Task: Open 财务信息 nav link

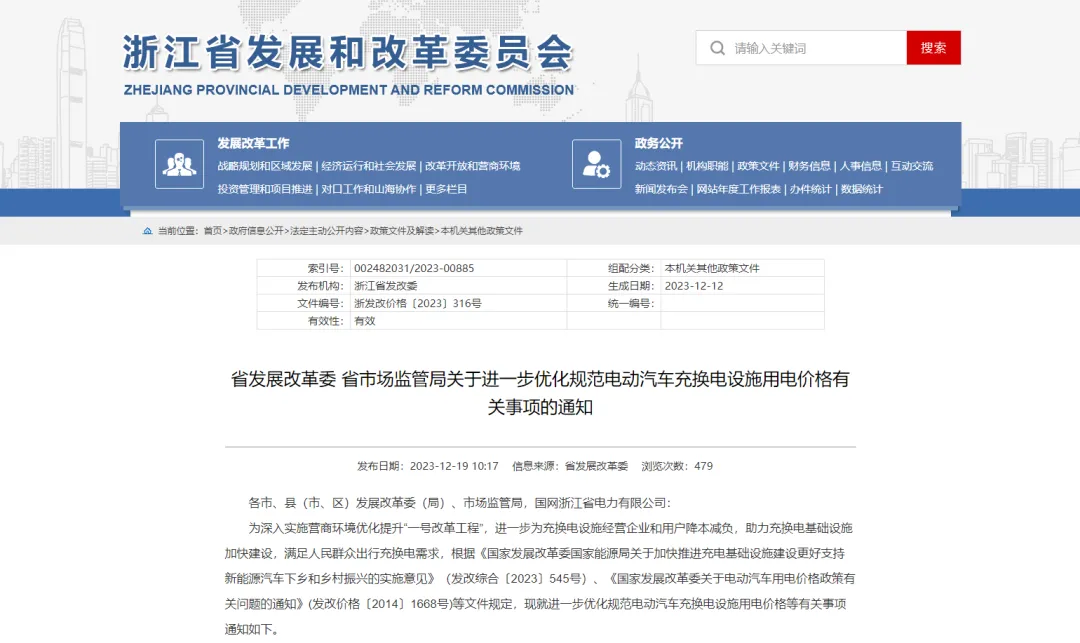Action: pyautogui.click(x=809, y=166)
